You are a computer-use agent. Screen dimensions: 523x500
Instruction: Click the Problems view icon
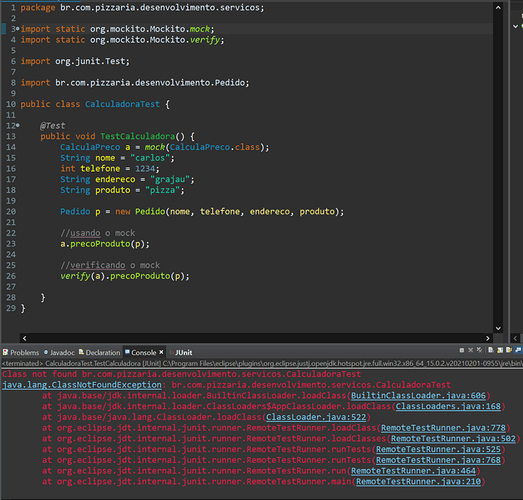tap(5, 352)
